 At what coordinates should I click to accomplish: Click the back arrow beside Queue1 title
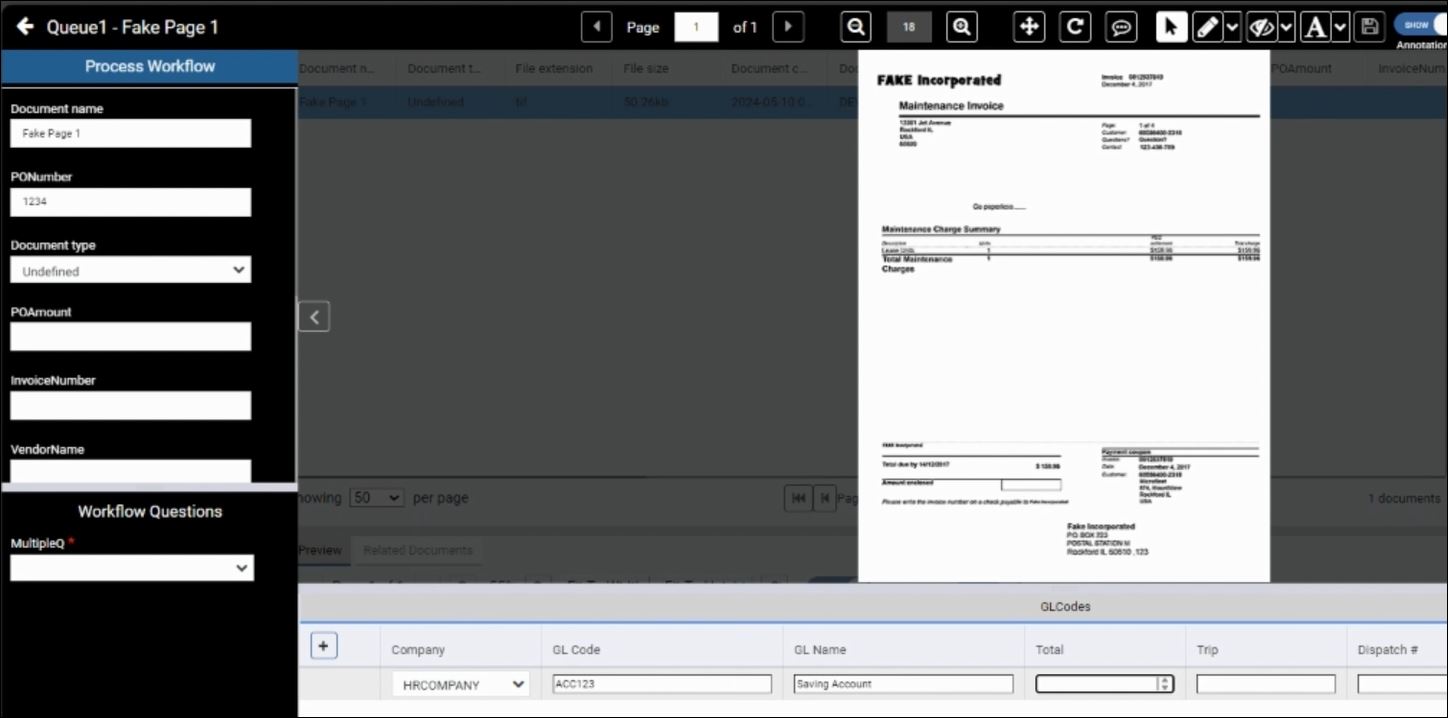tap(25, 27)
